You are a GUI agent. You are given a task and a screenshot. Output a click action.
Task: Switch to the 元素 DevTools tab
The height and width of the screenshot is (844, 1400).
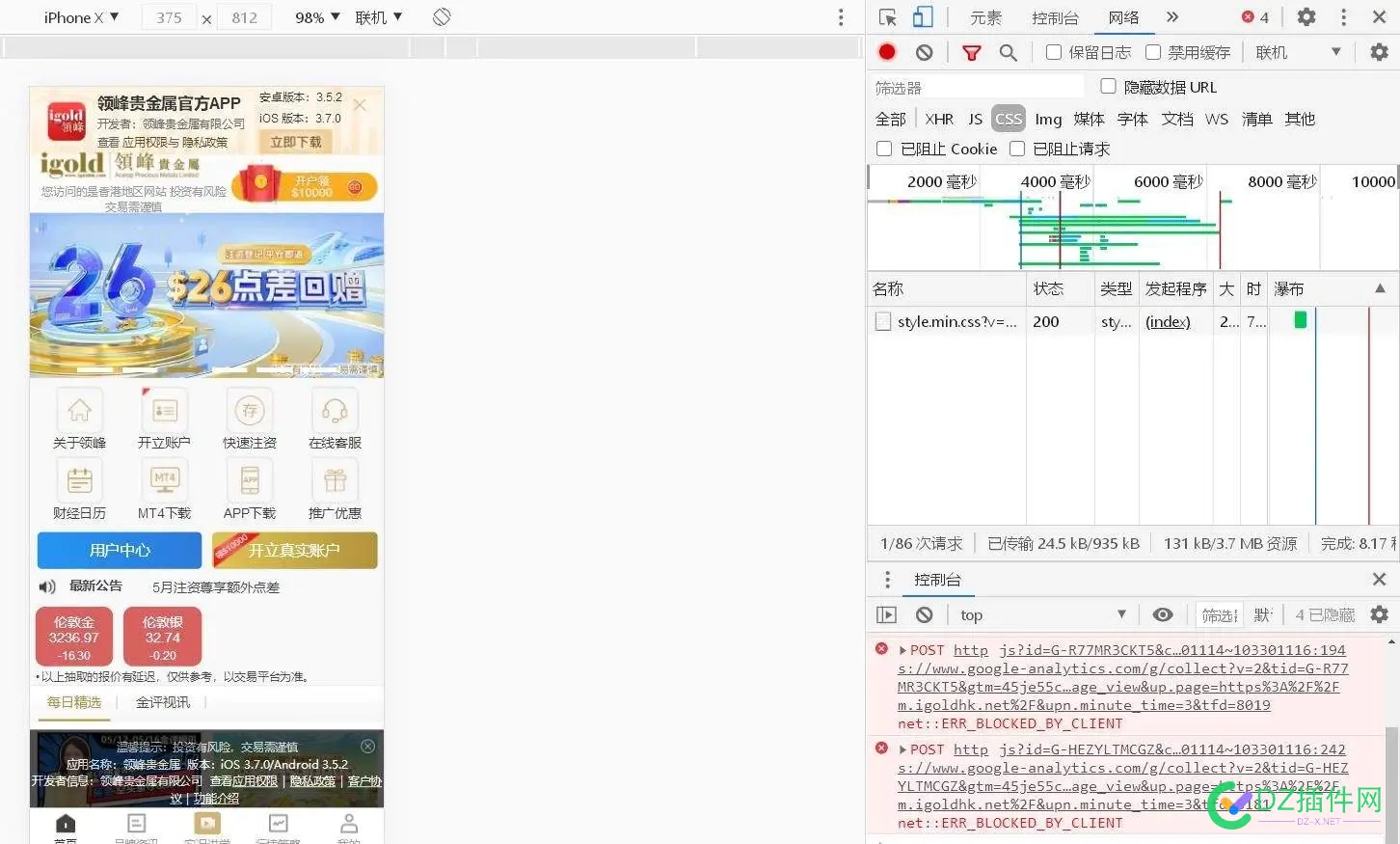[985, 16]
